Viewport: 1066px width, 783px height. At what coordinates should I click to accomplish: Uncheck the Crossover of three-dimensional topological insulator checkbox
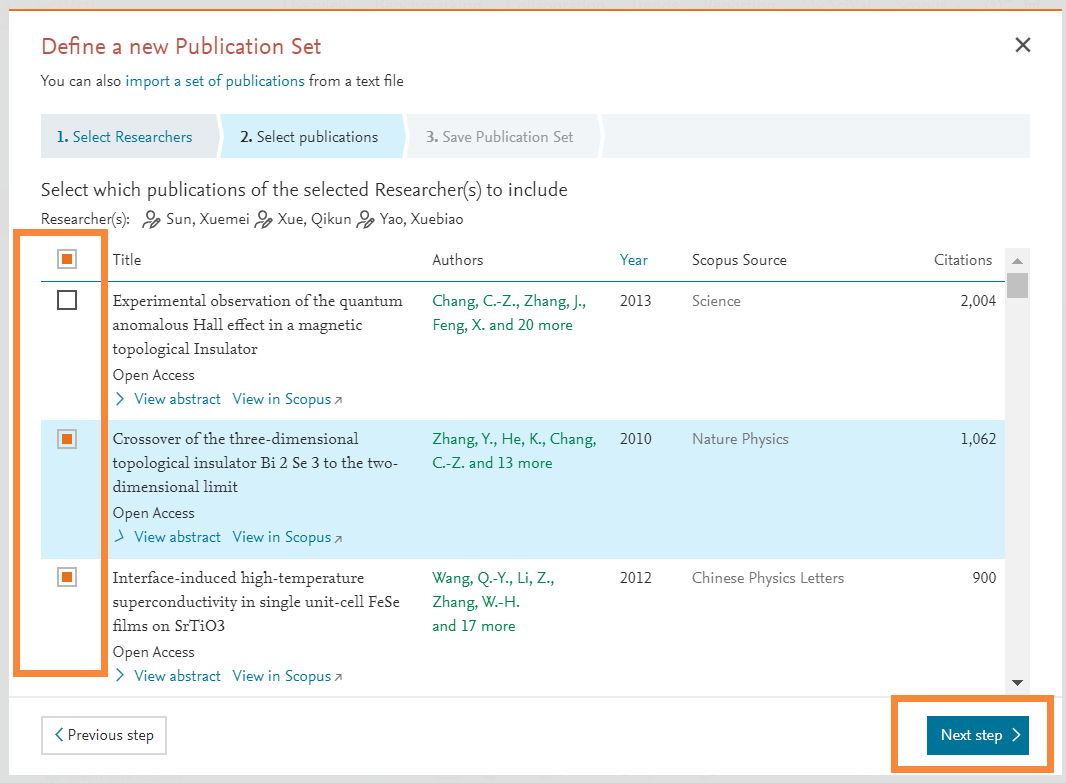click(x=67, y=439)
